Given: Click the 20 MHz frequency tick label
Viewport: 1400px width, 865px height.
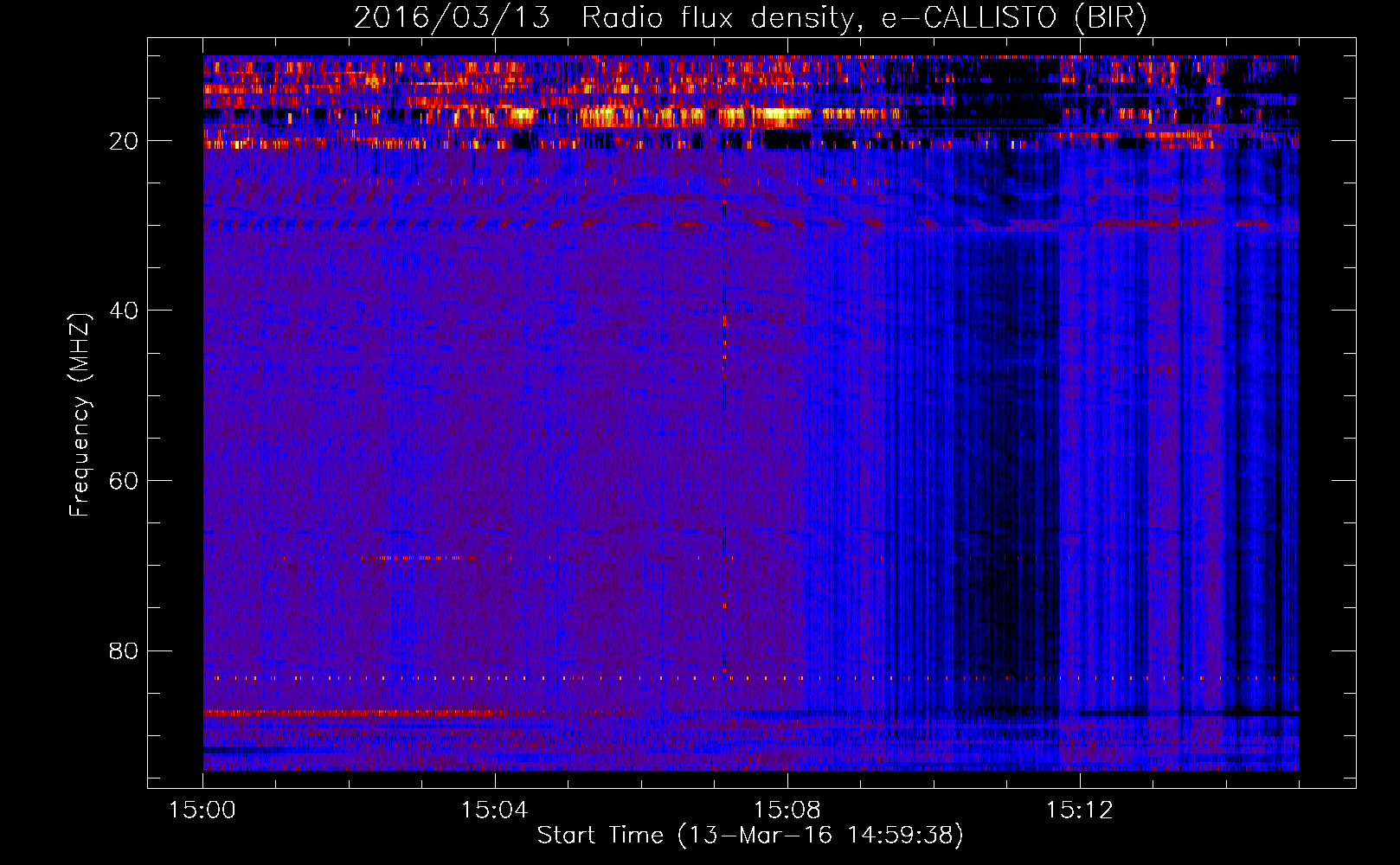Looking at the screenshot, I should click(x=125, y=141).
